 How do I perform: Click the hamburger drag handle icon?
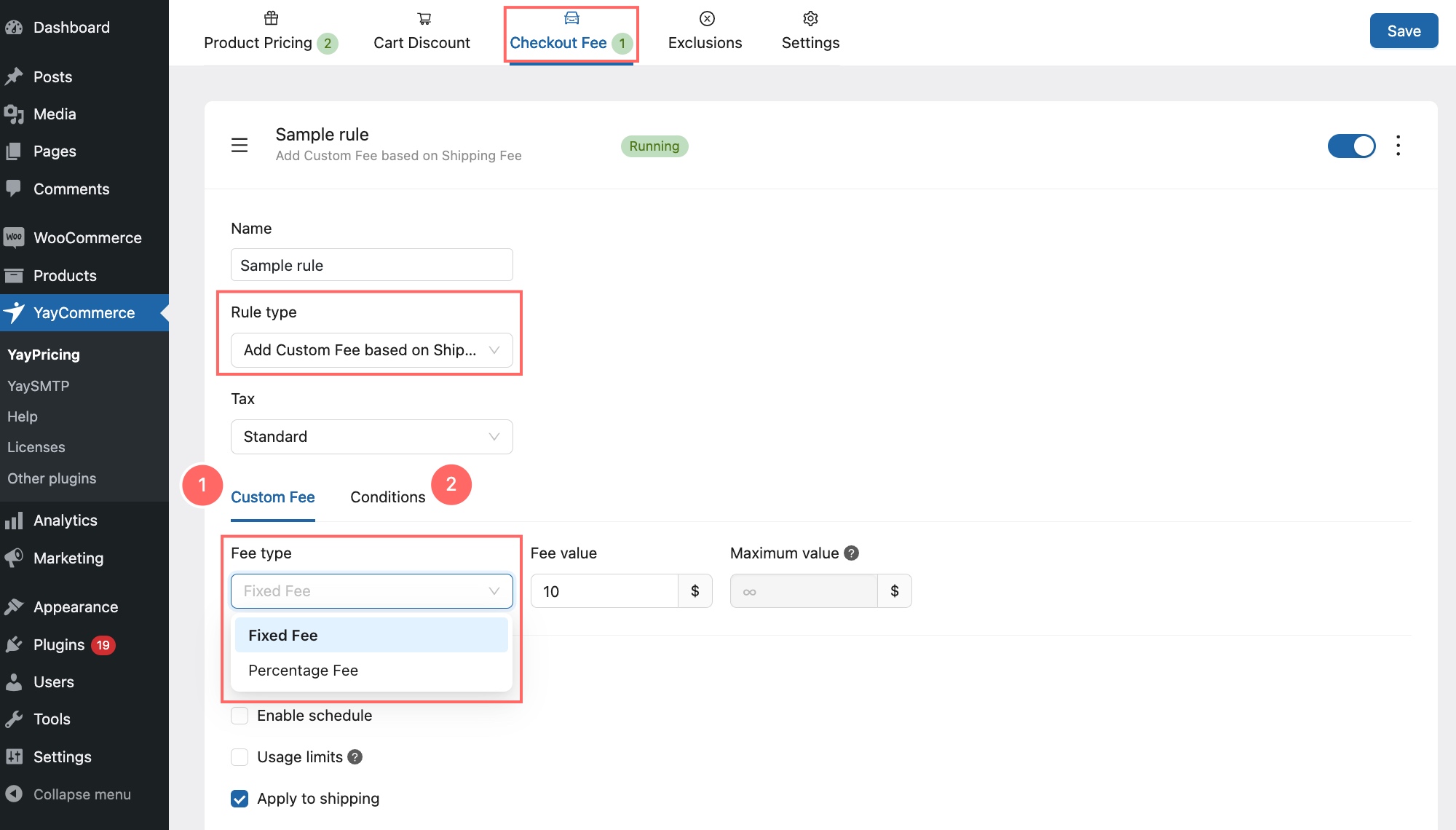point(240,146)
